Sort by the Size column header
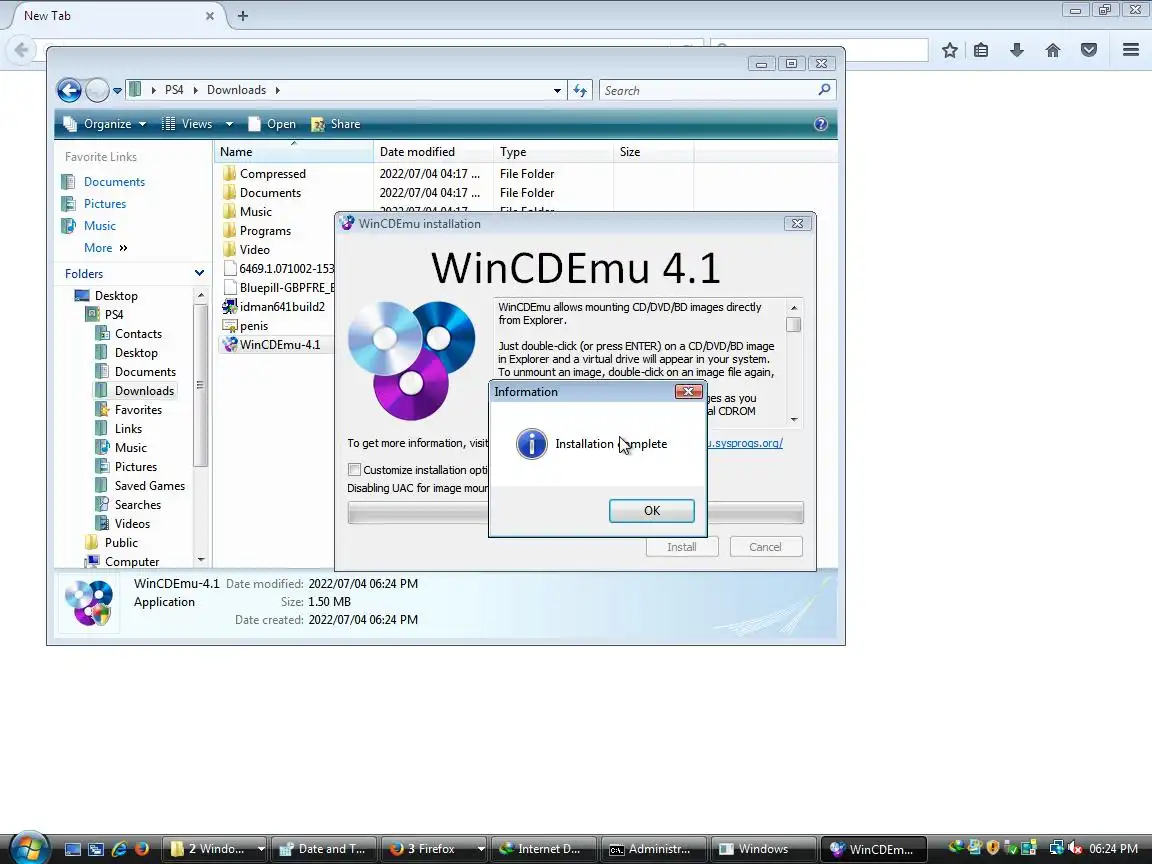This screenshot has height=864, width=1152. (653, 152)
